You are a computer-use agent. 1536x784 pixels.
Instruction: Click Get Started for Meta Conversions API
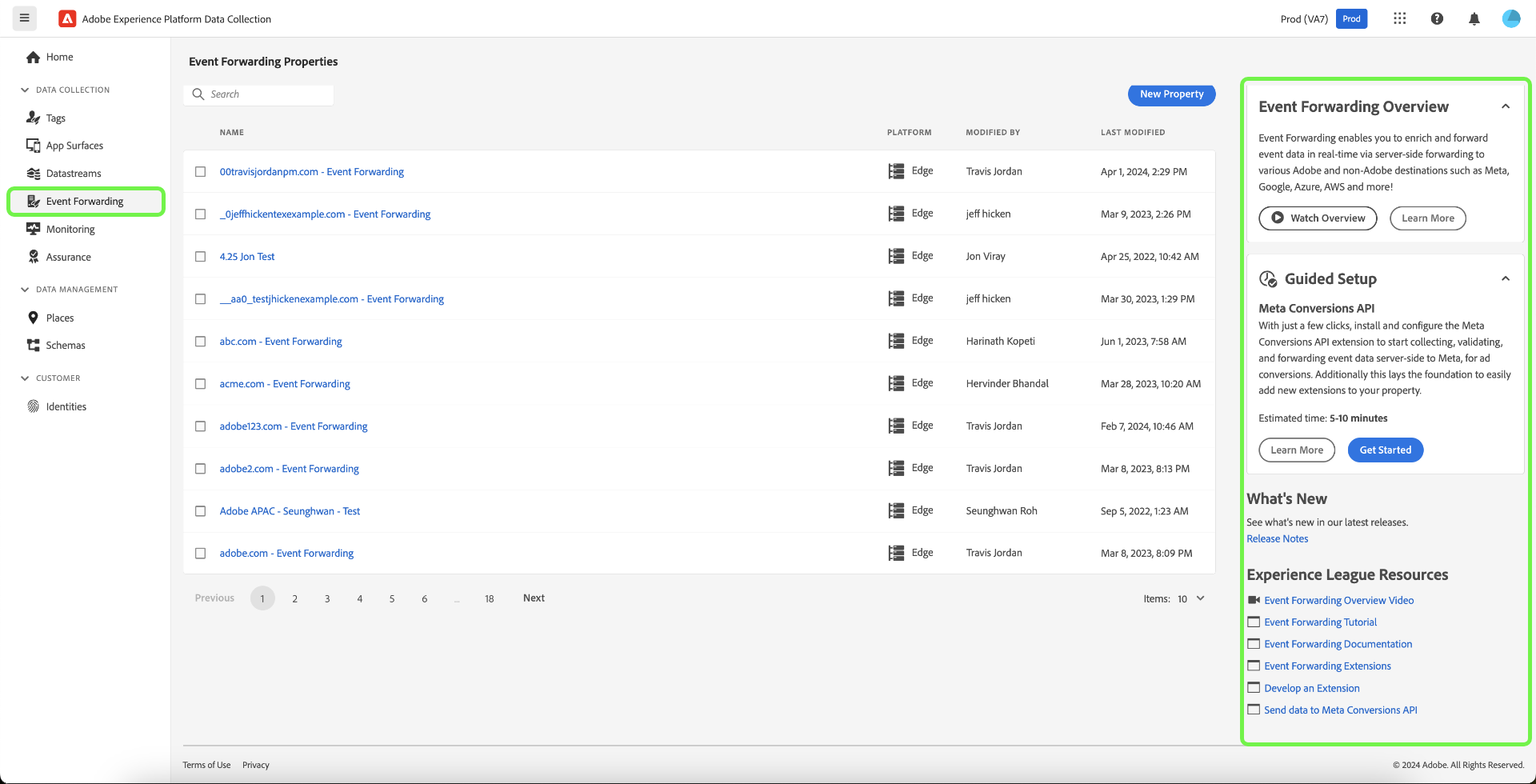(x=1386, y=450)
